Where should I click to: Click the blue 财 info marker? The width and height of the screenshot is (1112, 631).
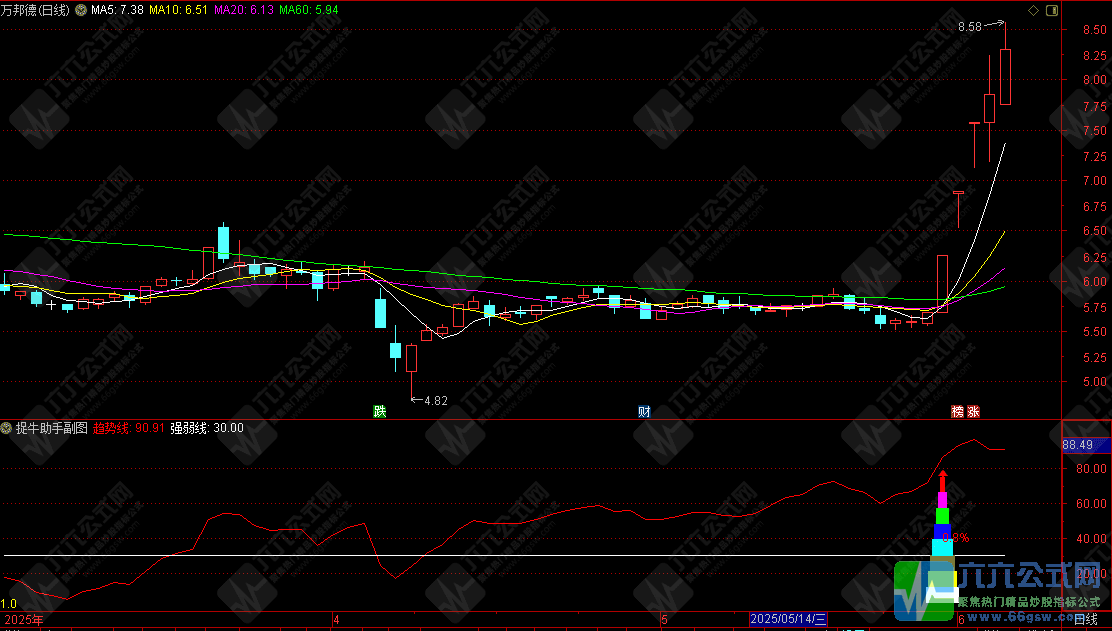coord(644,411)
